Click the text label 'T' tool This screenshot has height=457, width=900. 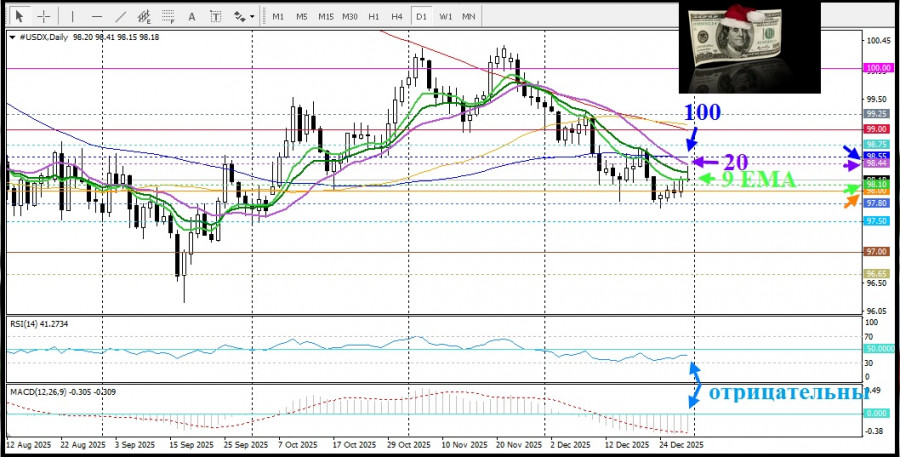point(217,17)
